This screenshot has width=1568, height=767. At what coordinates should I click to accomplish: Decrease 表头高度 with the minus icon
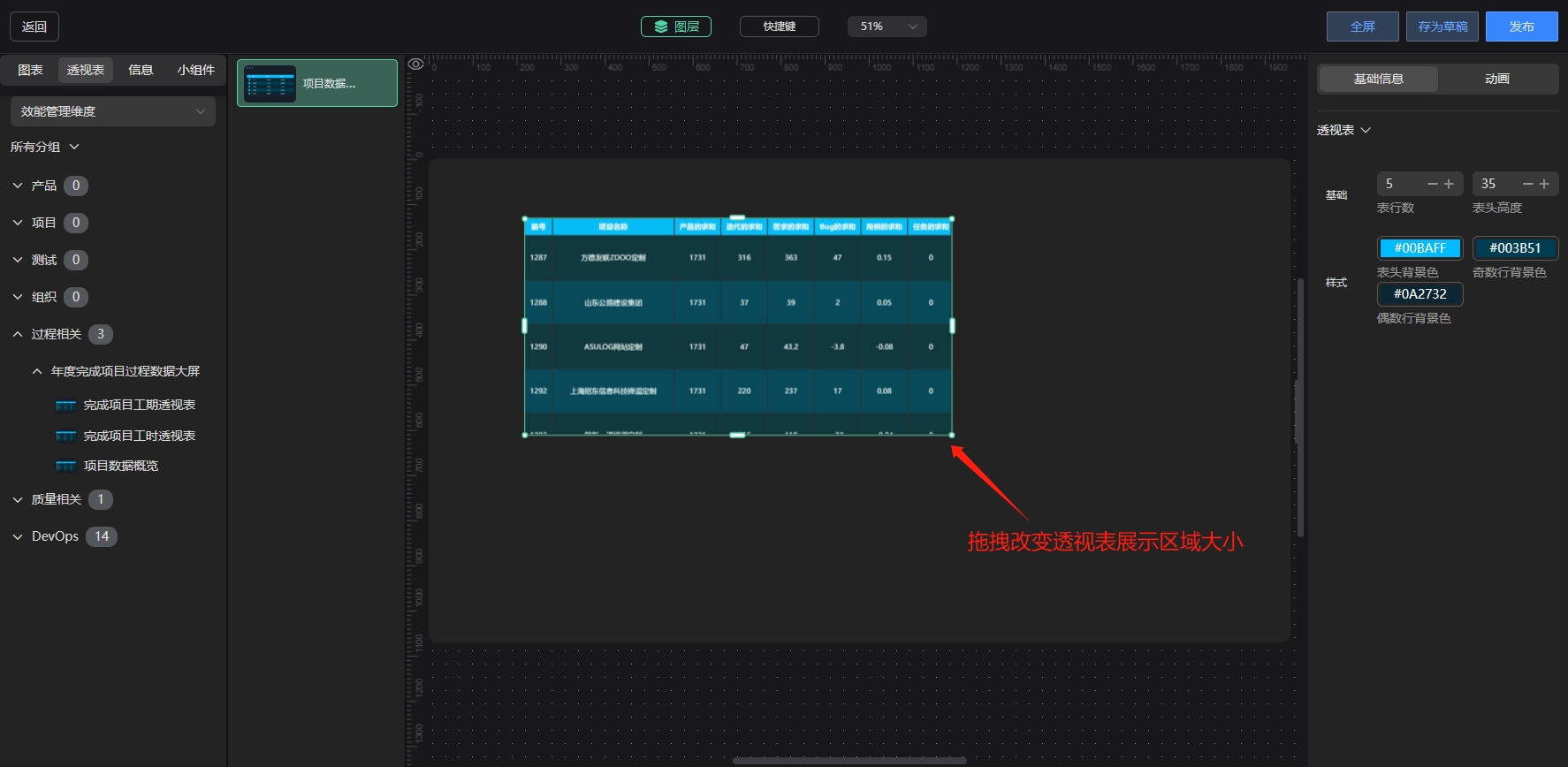(1528, 184)
